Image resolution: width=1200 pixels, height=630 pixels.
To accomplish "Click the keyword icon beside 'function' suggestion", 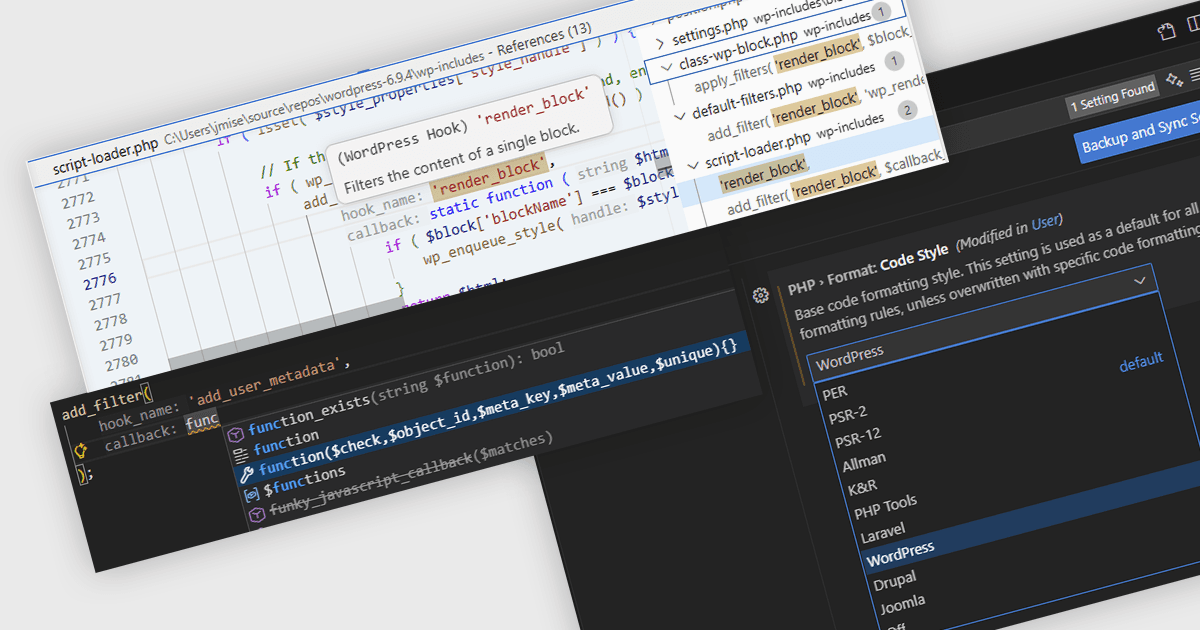I will (x=239, y=455).
